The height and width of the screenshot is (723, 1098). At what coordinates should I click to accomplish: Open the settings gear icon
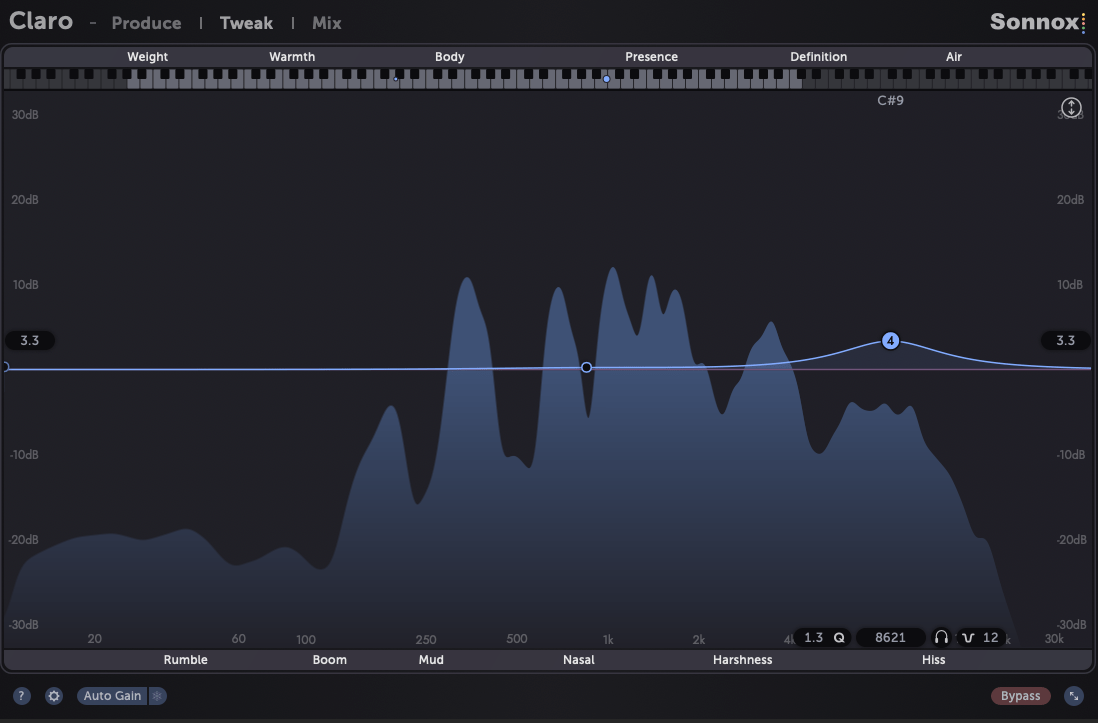pyautogui.click(x=53, y=695)
